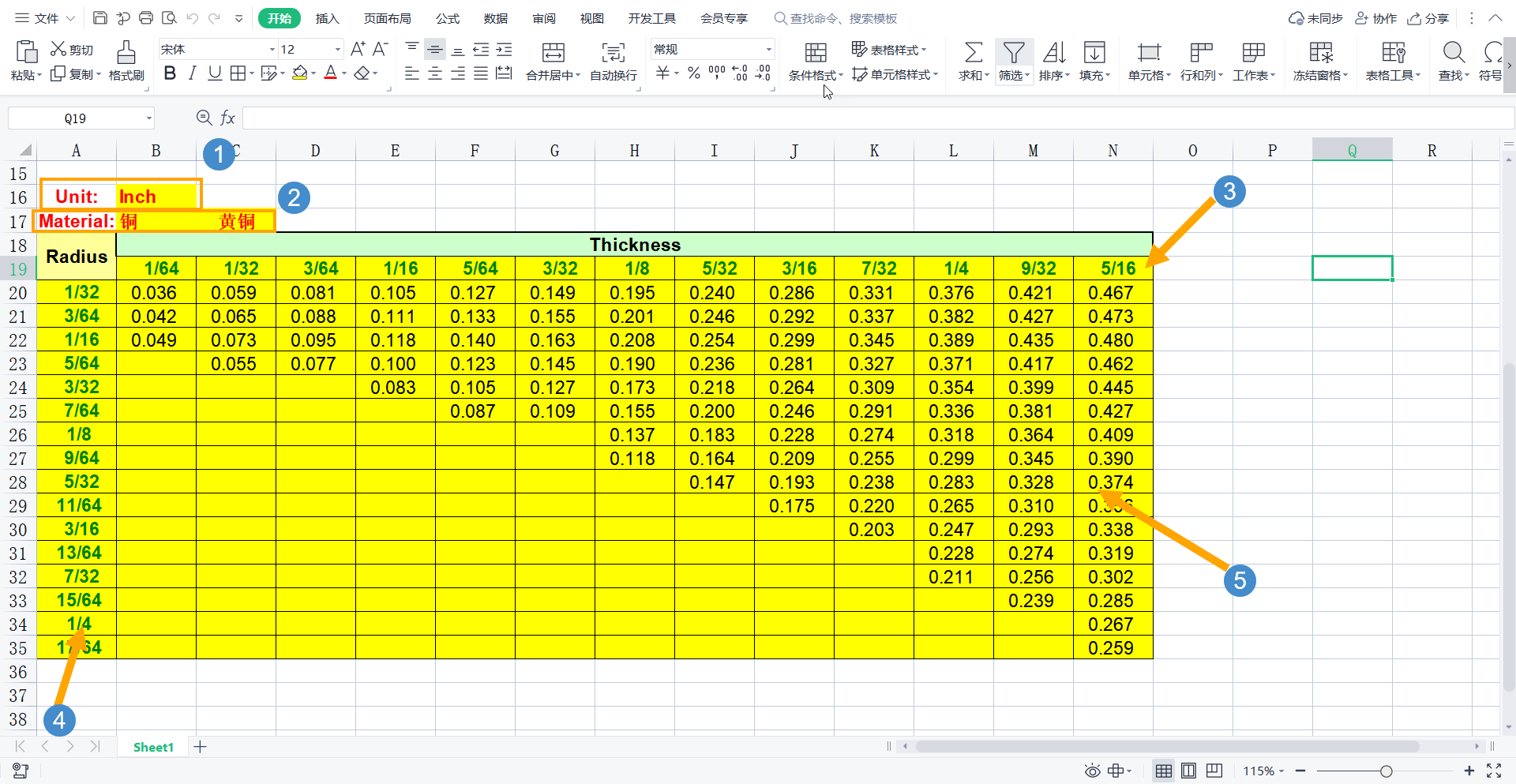1516x784 pixels.
Task: Click the Paste clipboard icon
Action: click(27, 51)
